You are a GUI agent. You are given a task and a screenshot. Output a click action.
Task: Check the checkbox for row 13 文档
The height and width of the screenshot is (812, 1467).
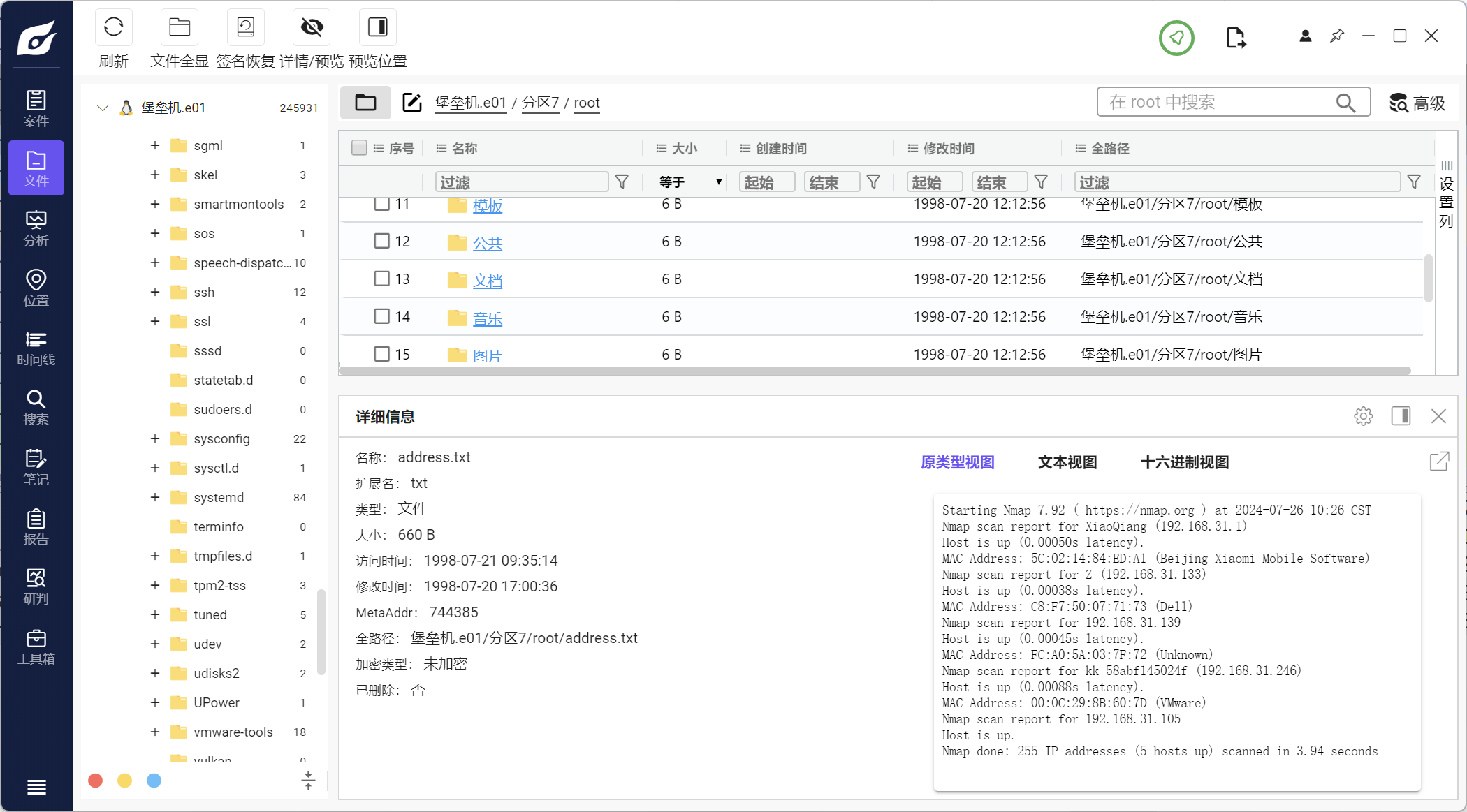tap(381, 279)
